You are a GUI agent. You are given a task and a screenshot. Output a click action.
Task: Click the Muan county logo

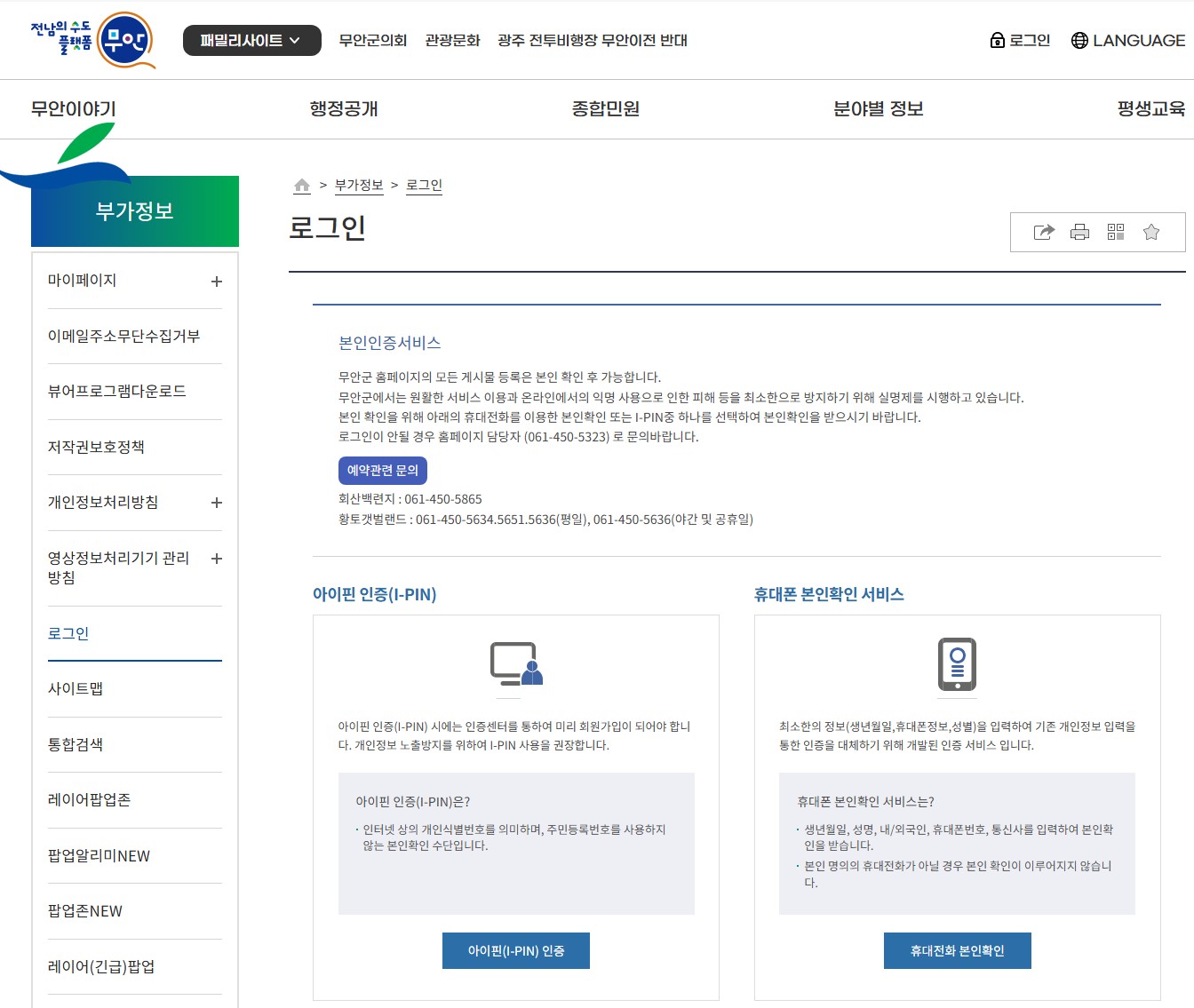point(93,40)
